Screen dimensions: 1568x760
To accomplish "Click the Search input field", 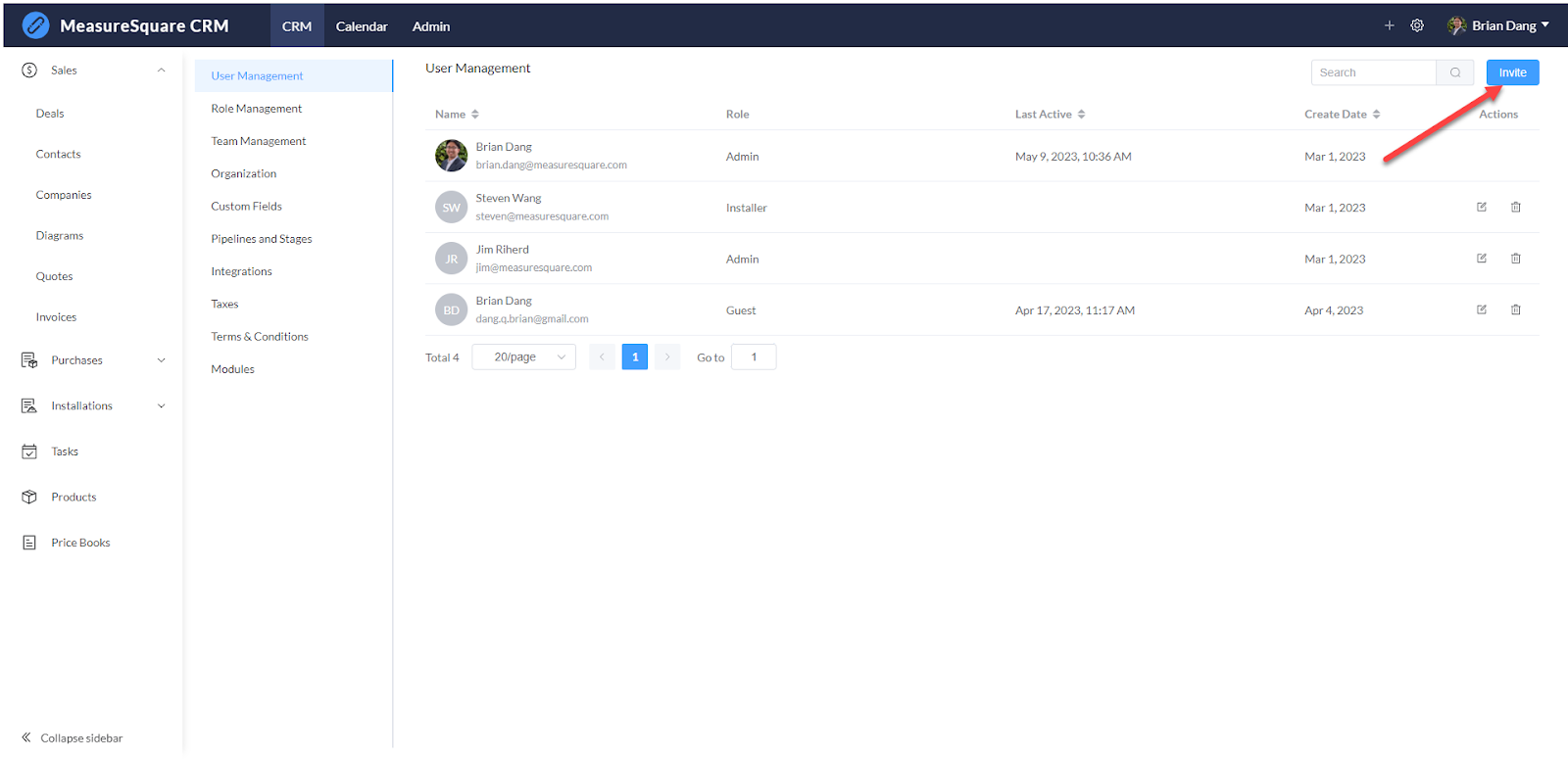I will 1374,72.
